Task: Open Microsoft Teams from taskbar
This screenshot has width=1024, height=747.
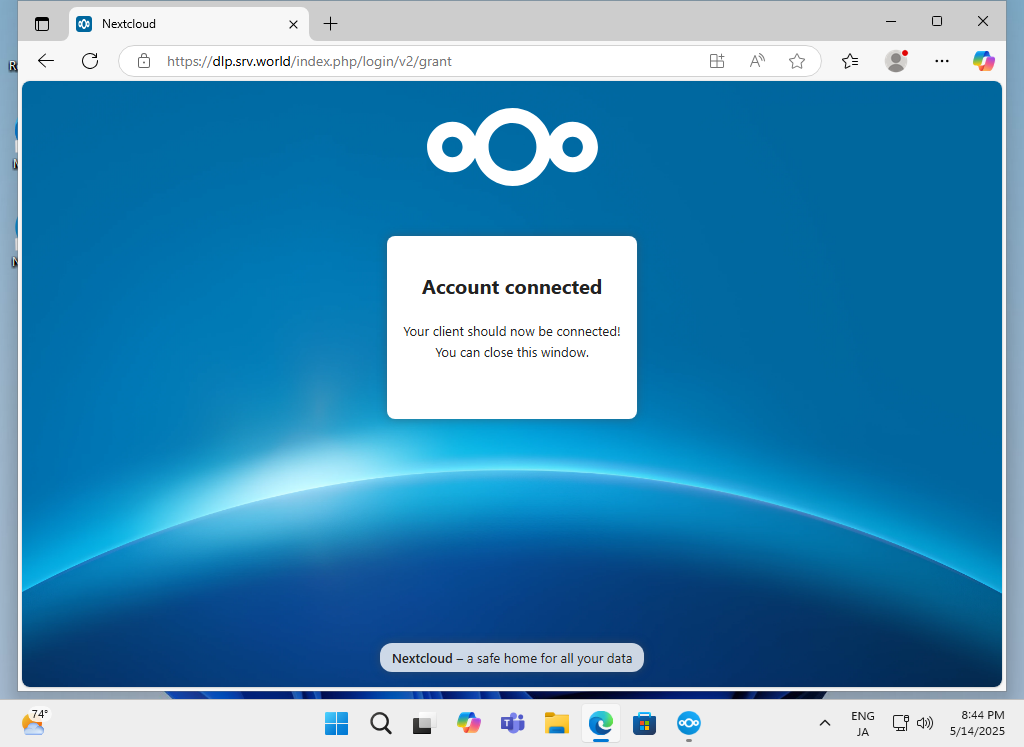Action: 513,723
